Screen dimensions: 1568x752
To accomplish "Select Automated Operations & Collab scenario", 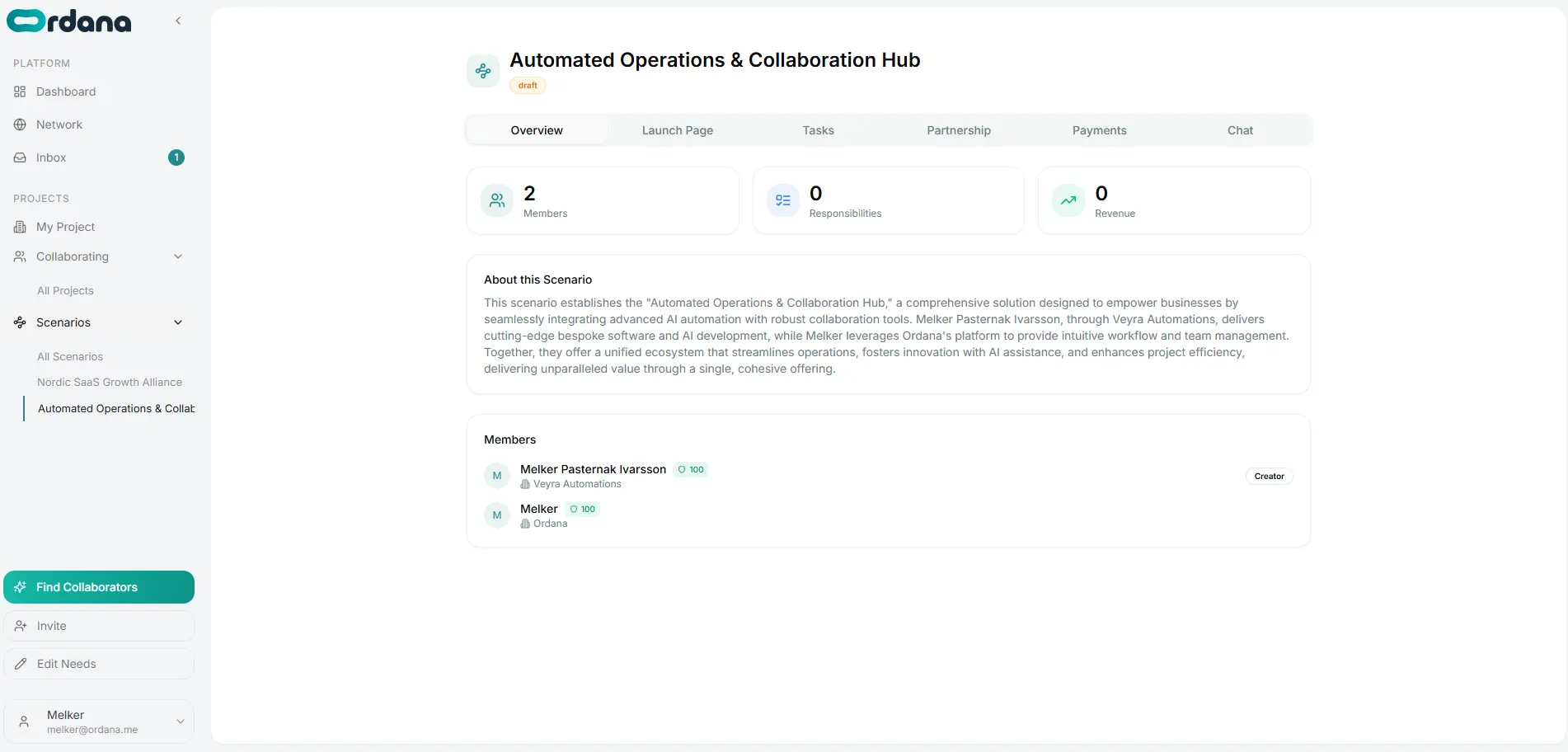I will point(116,409).
